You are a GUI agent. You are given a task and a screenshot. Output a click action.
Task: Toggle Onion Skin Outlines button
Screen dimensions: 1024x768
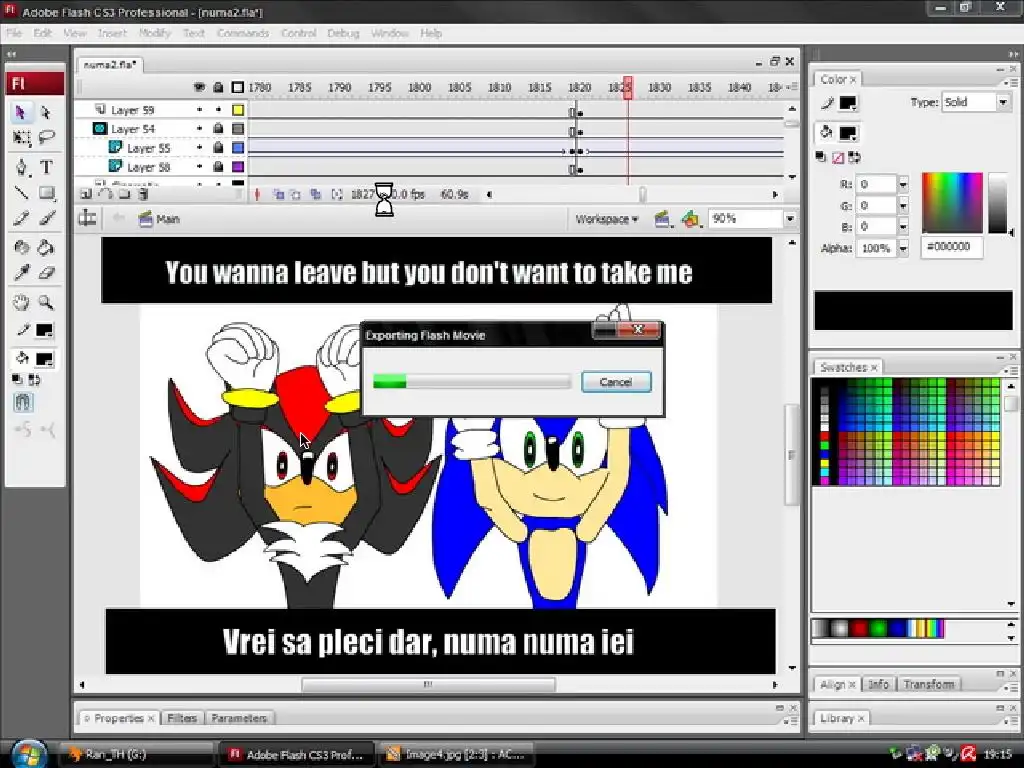pos(295,195)
